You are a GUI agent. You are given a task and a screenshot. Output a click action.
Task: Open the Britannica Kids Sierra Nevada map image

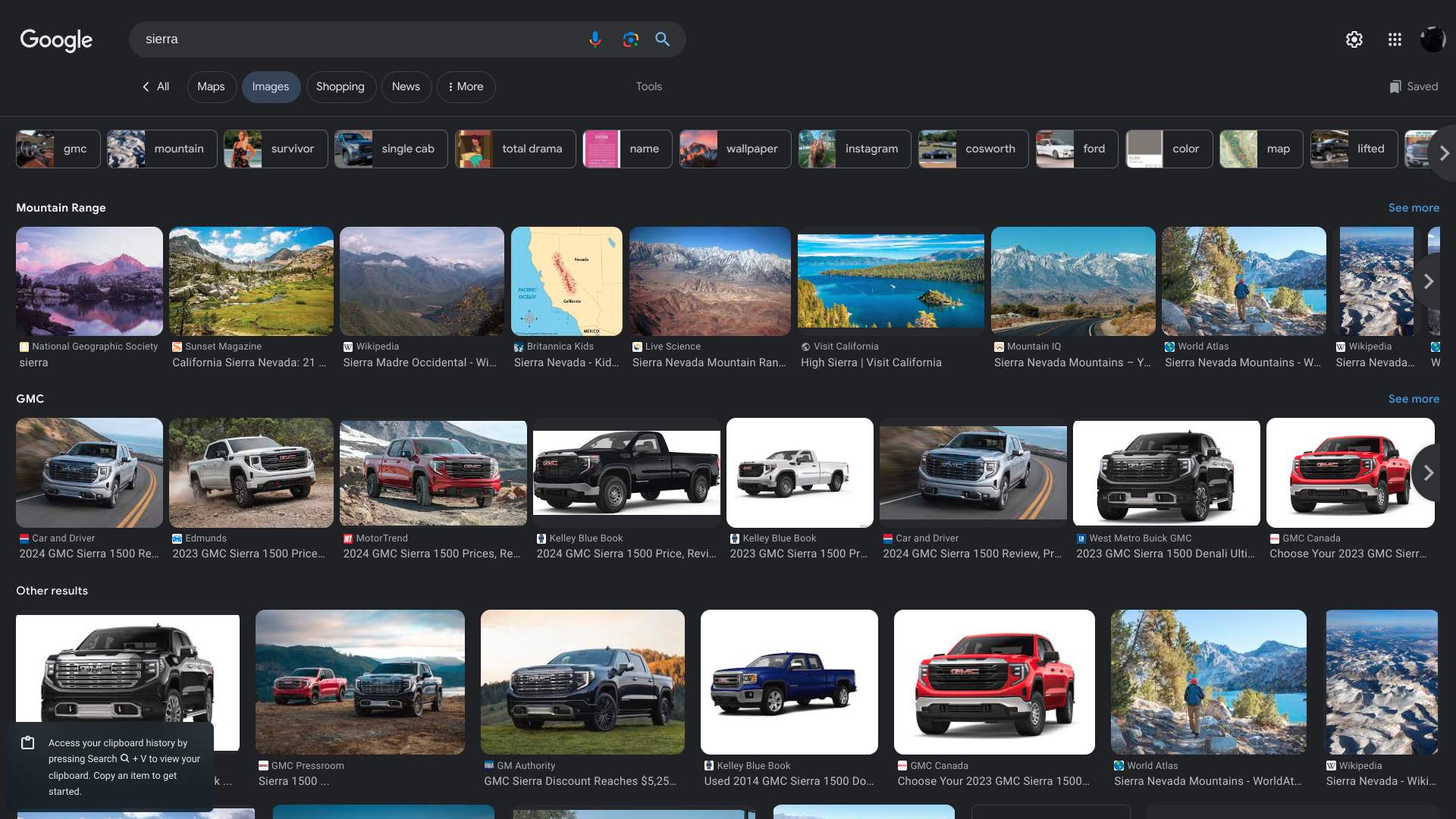click(x=566, y=281)
